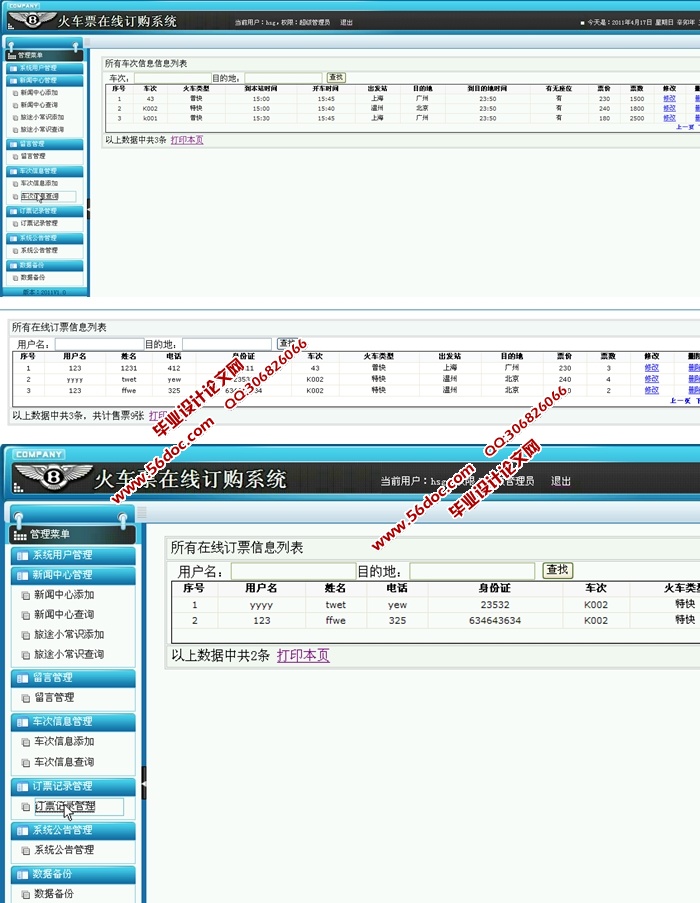
Task: Click cell '634643634' in the two-row booking list
Action: (495, 621)
